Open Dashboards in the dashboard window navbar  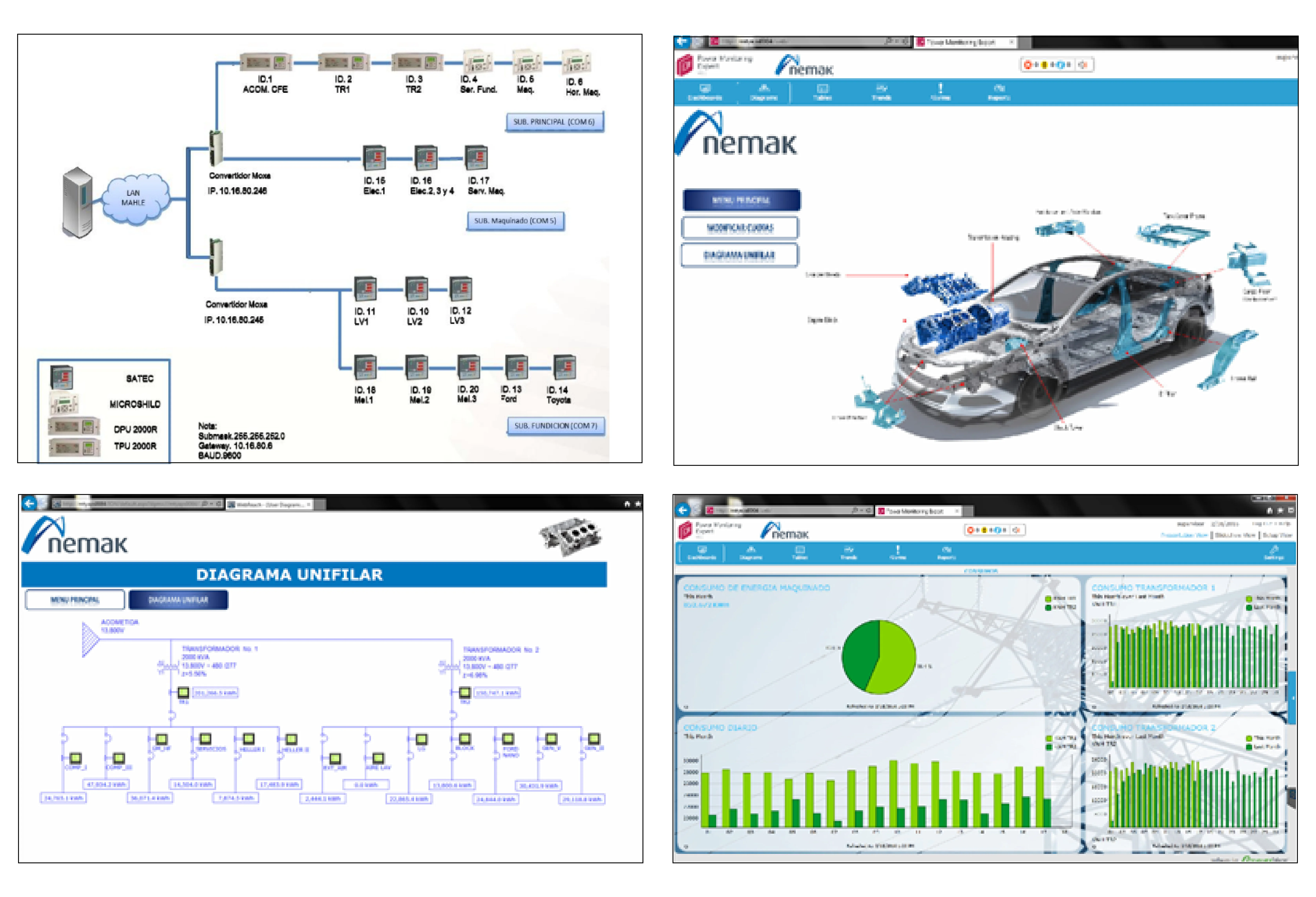tap(702, 553)
